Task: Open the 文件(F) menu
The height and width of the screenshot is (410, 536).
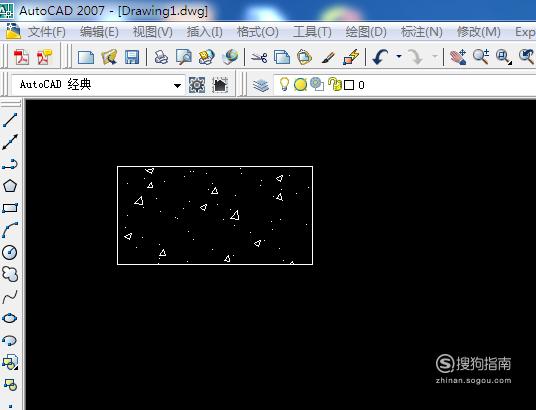Action: [46, 32]
